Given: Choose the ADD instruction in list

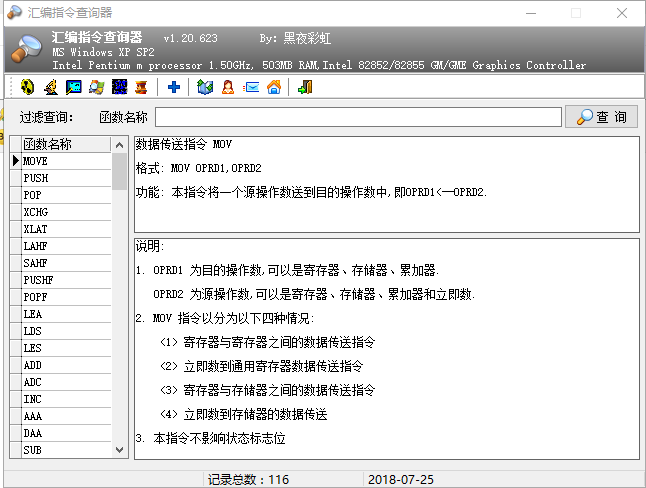Looking at the screenshot, I should pyautogui.click(x=66, y=365).
